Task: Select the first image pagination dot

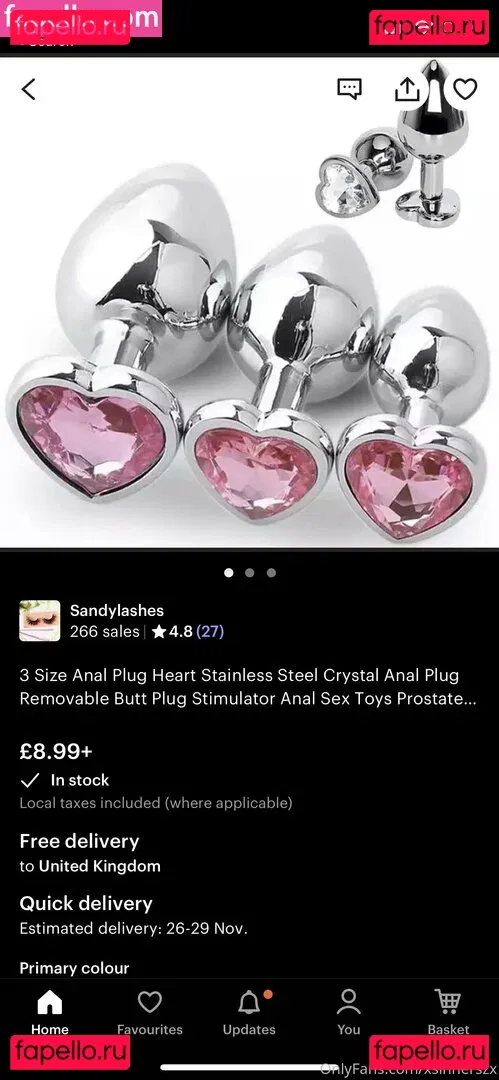Action: point(228,572)
